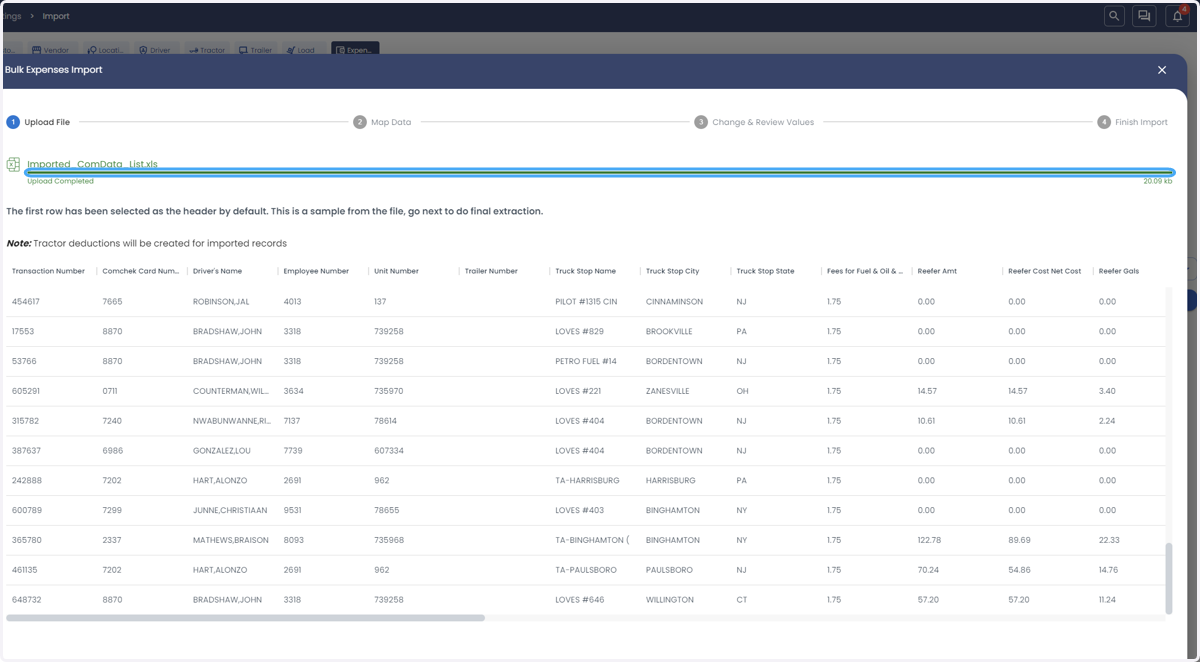Select the Upload File step label
Image resolution: width=1200 pixels, height=662 pixels.
click(47, 122)
